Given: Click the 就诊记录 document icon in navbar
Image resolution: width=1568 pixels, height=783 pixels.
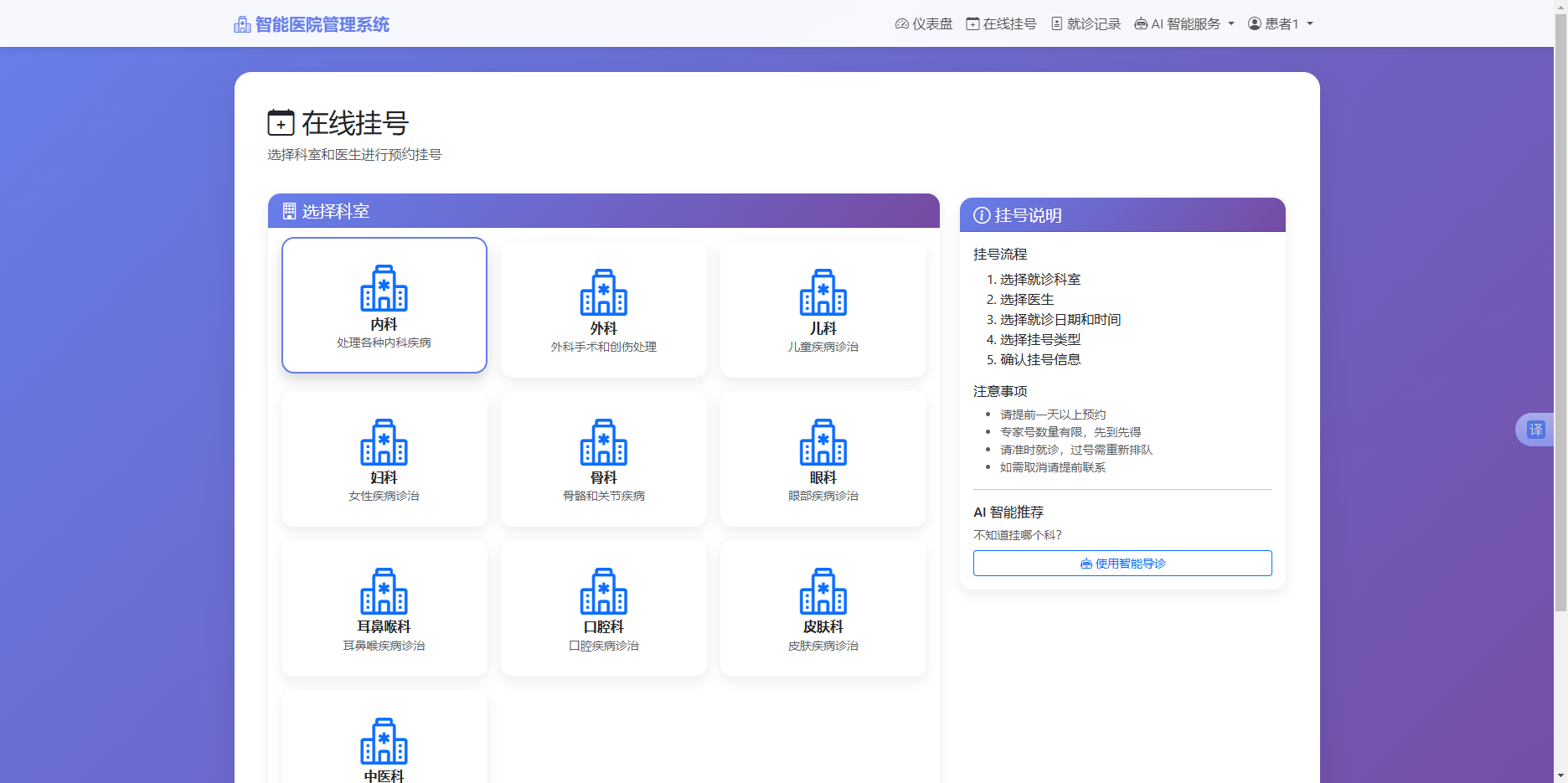Looking at the screenshot, I should click(x=1055, y=23).
